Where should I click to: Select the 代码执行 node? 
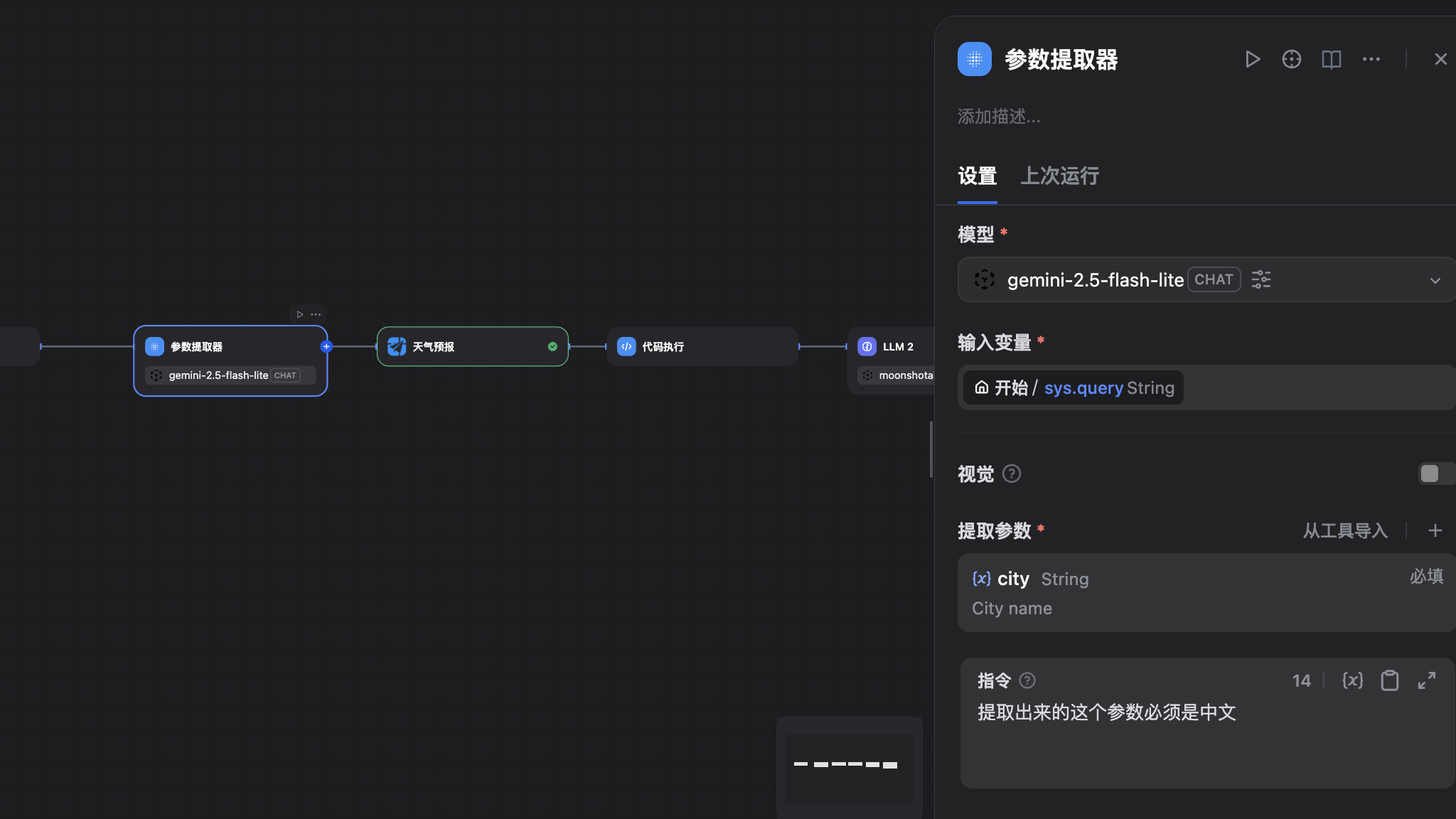(x=702, y=346)
